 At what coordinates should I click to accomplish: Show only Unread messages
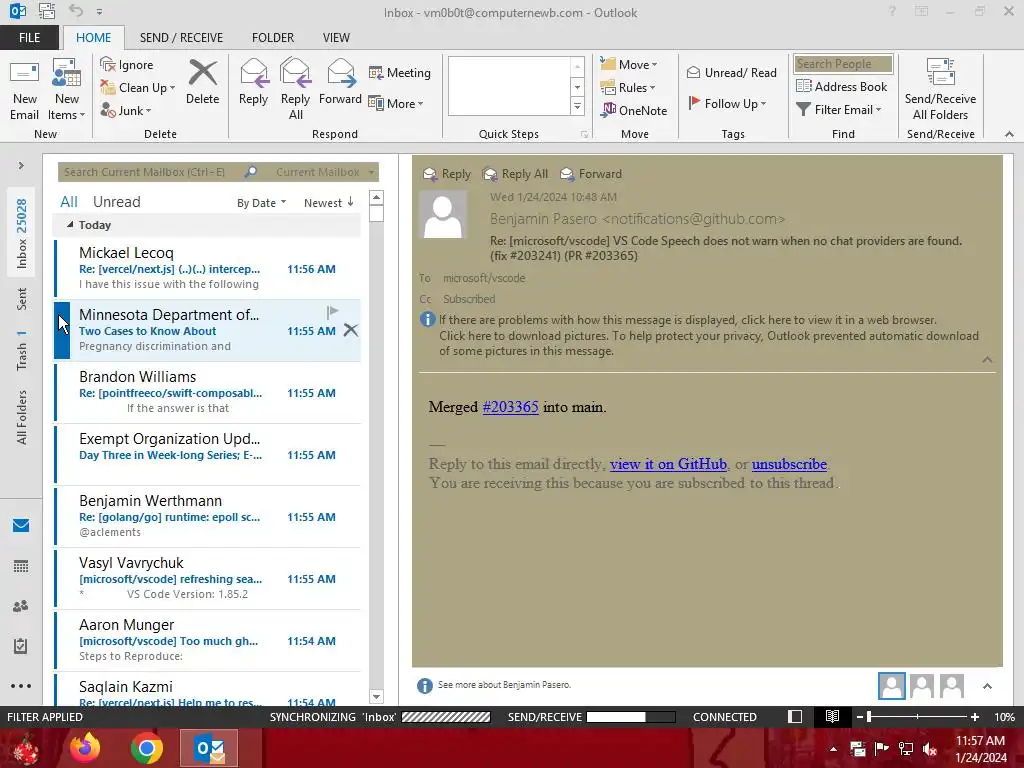(116, 202)
